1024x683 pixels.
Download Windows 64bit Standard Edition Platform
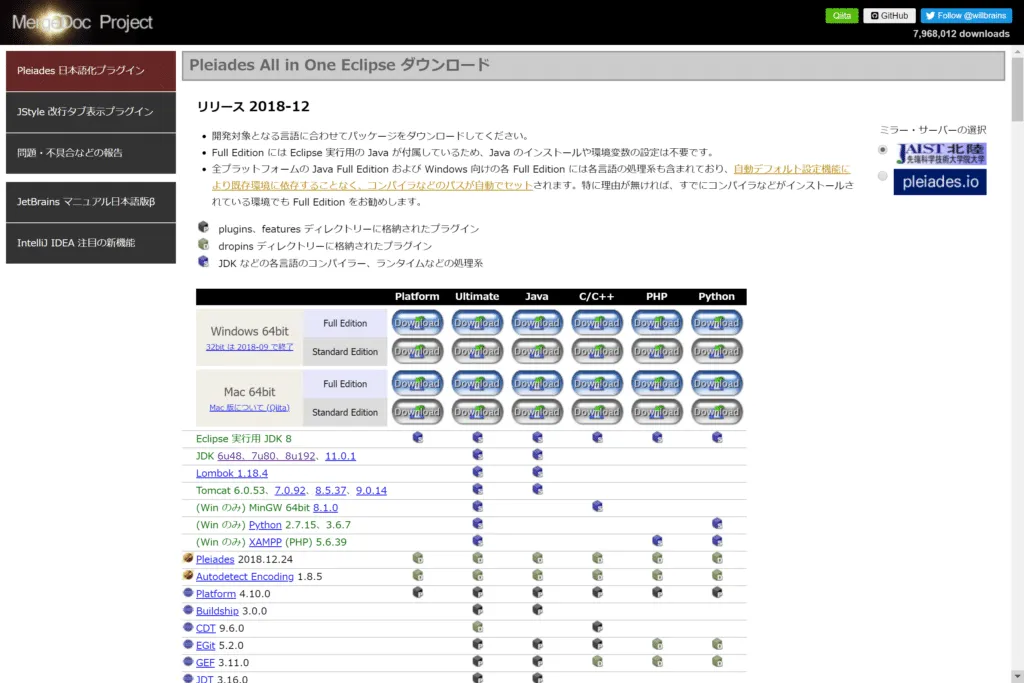pos(417,351)
